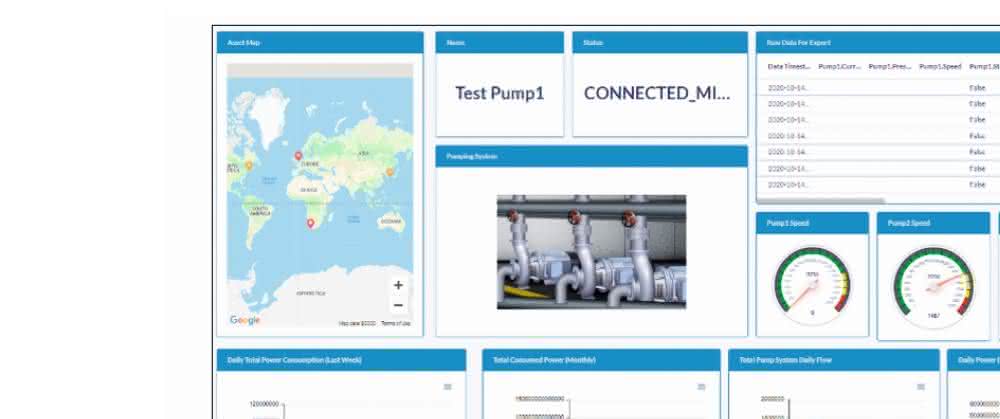Select the orange marker over East Asia
The image size is (1000, 419).
[x=390, y=172]
